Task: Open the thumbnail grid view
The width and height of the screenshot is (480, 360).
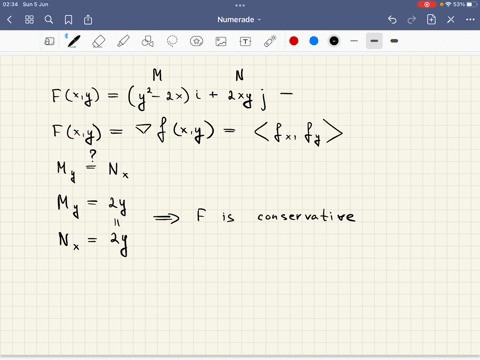Action: tap(29, 20)
